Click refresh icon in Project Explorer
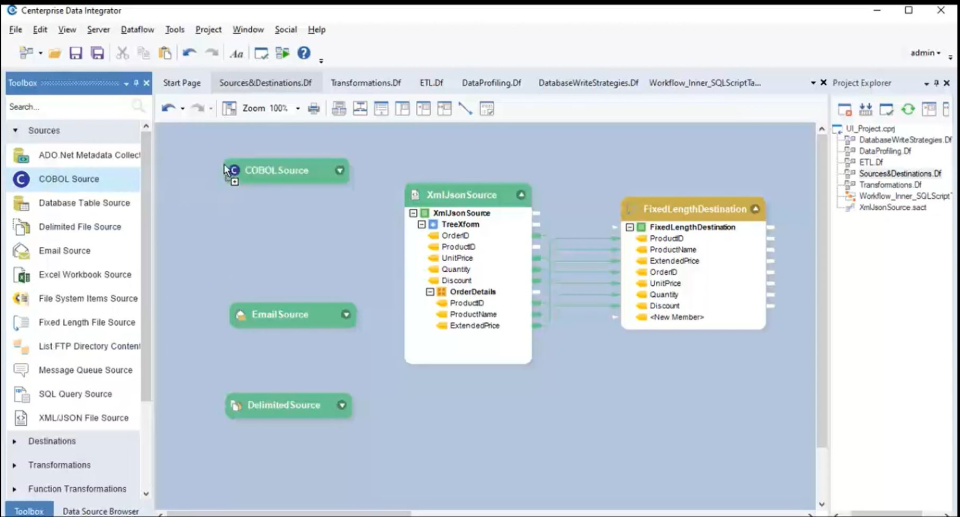This screenshot has height=517, width=960. pos(908,109)
